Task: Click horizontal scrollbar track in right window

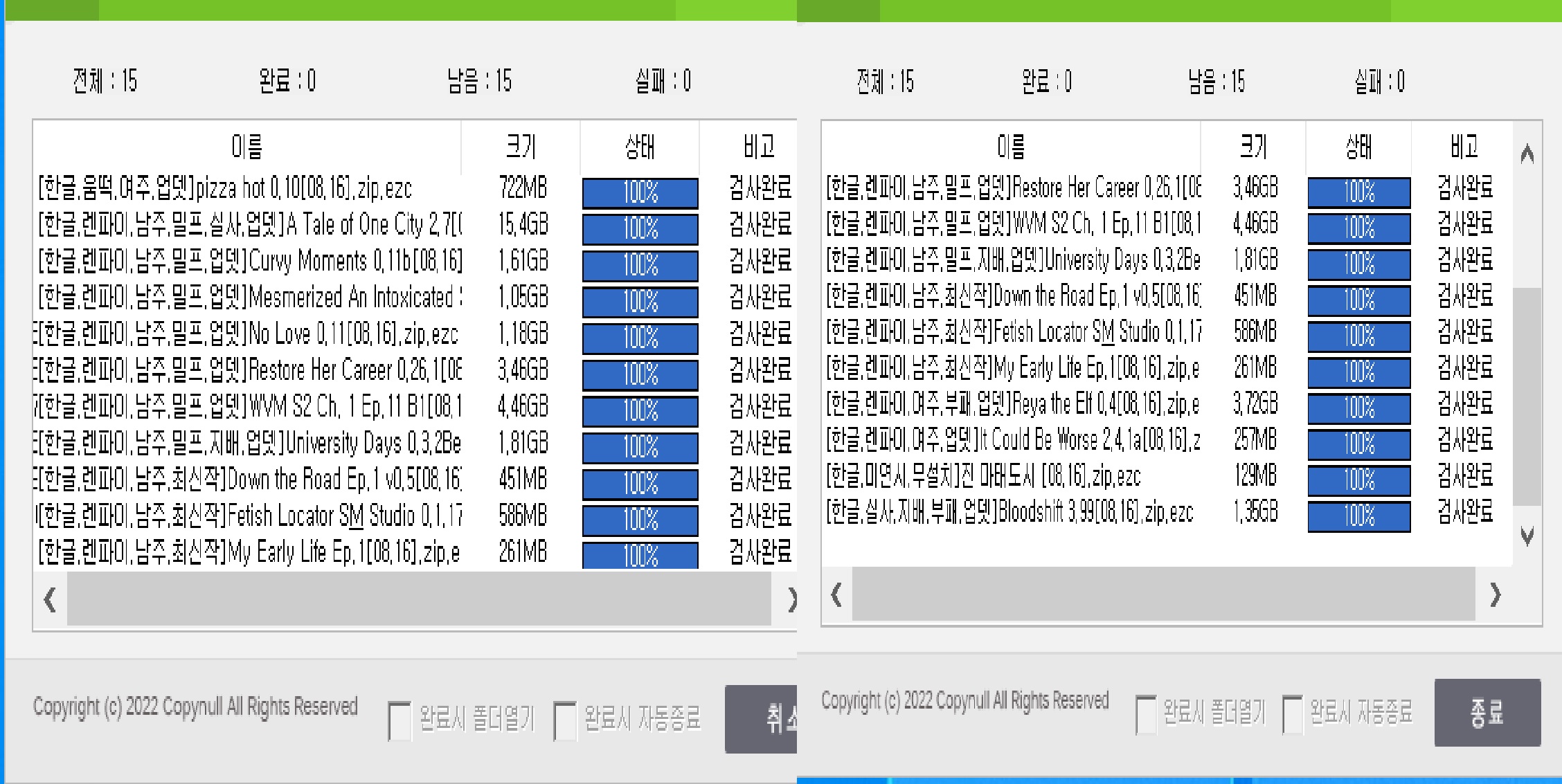Action: point(1163,594)
